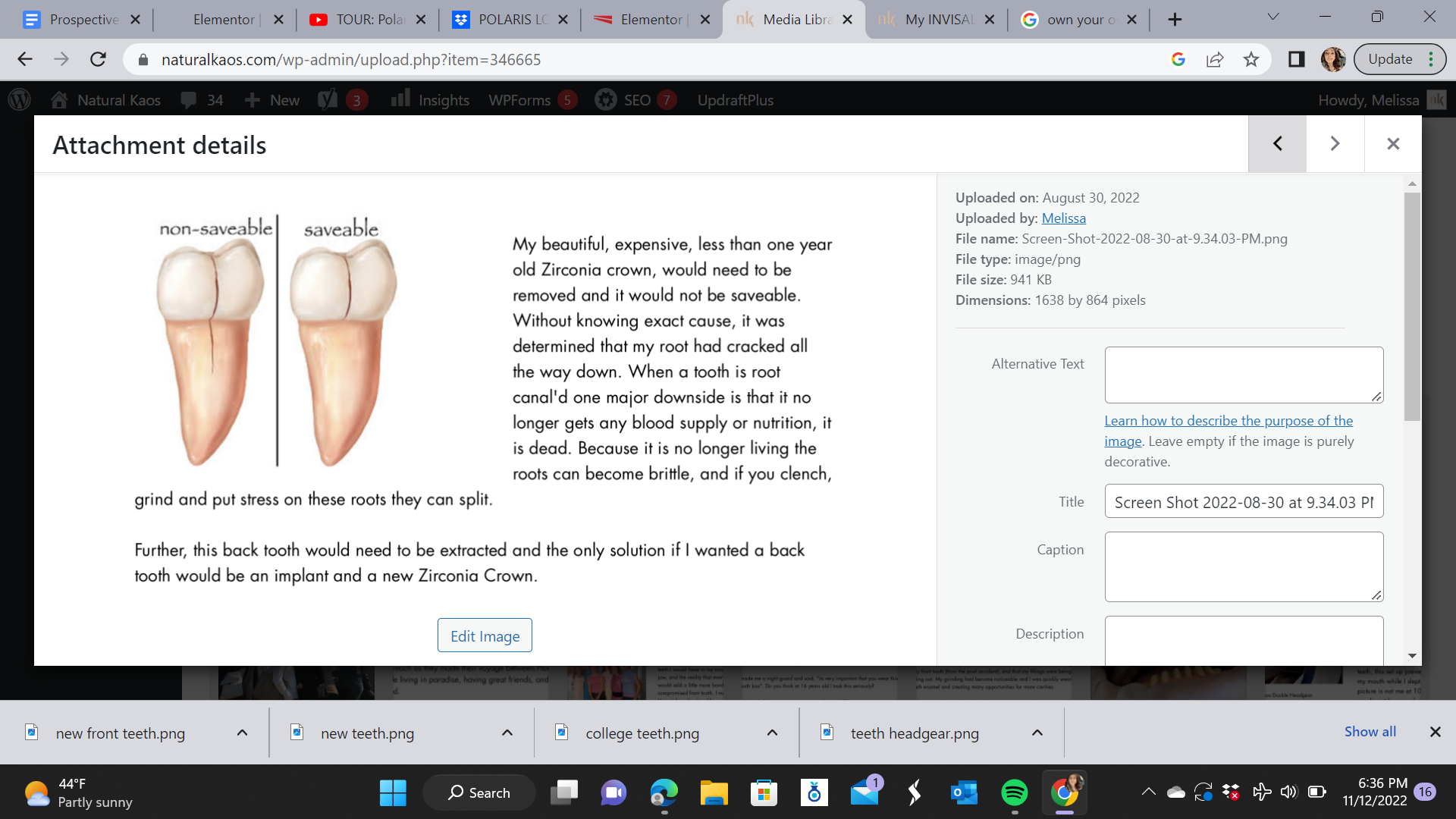
Task: Open the SEO admin bar item
Action: tap(635, 99)
